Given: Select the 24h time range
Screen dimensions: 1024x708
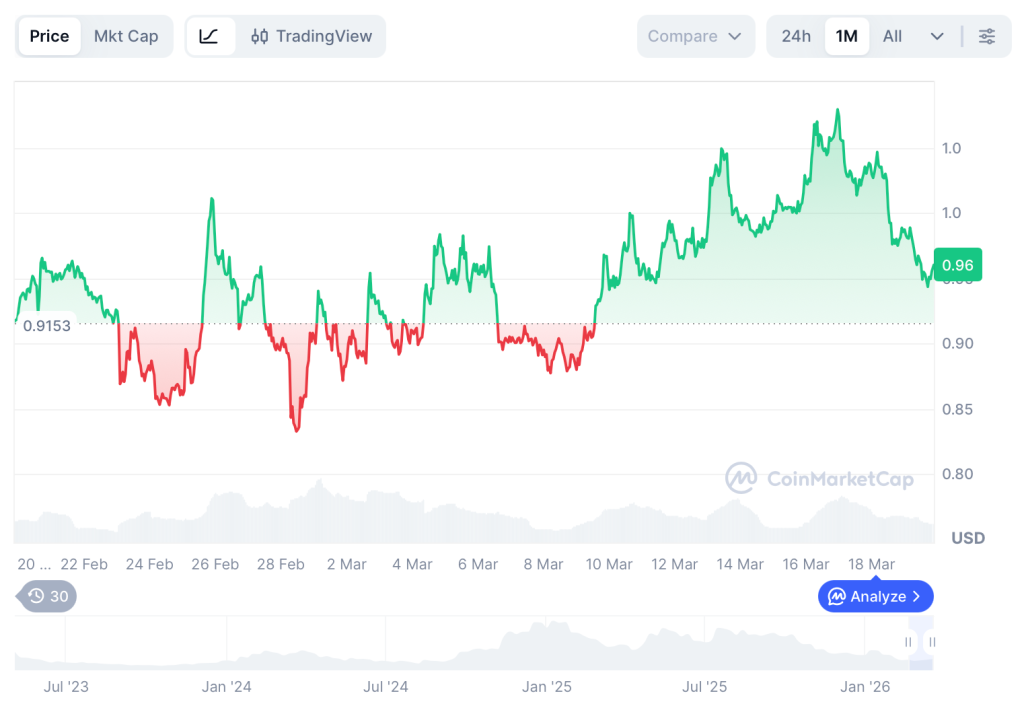Looking at the screenshot, I should (796, 36).
